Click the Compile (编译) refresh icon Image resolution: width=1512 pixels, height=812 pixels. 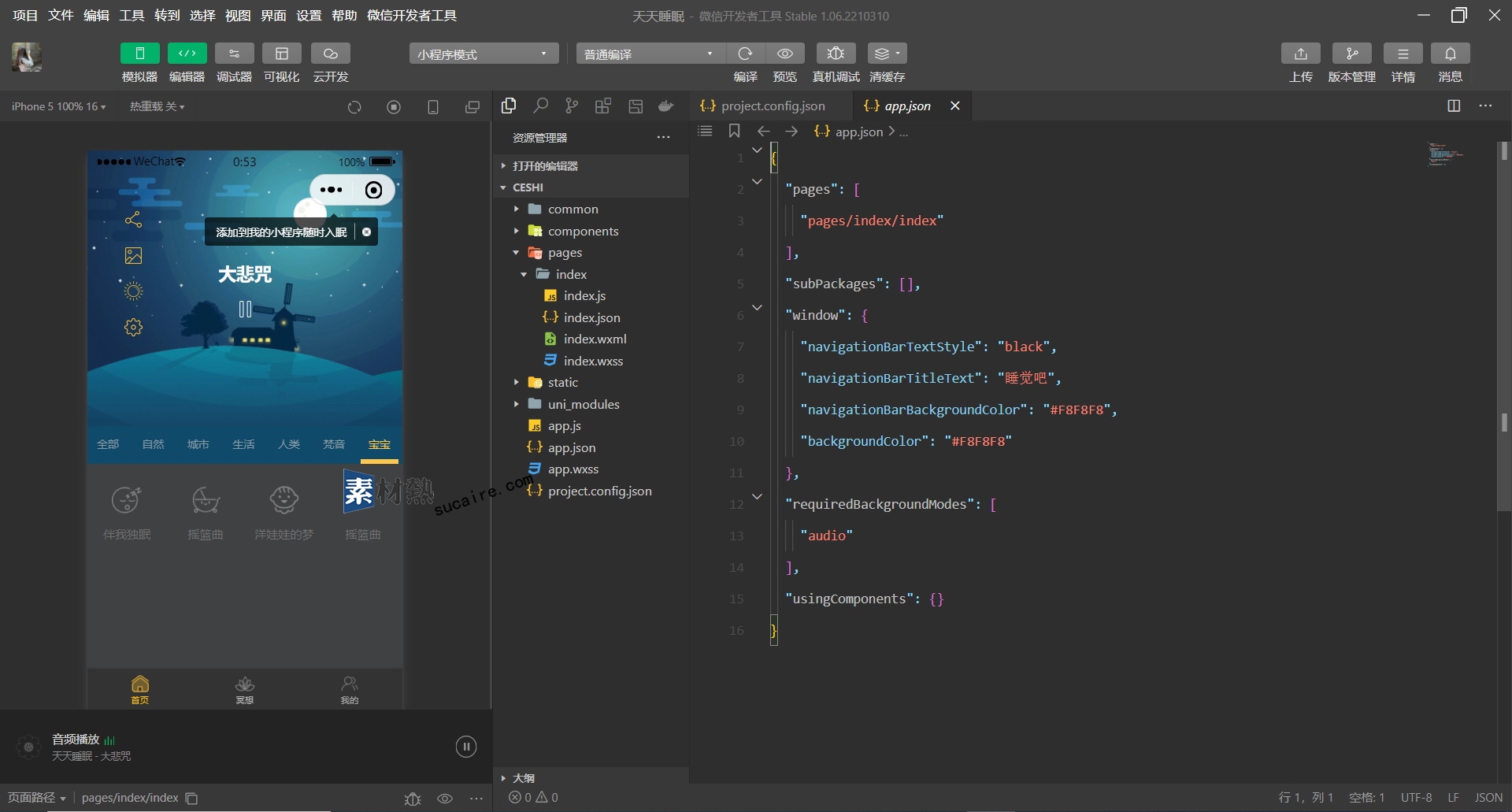(x=745, y=54)
